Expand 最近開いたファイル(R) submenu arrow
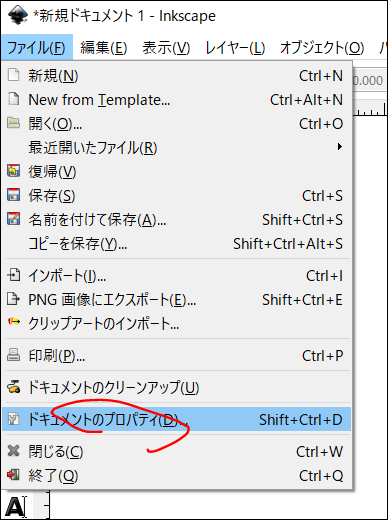The width and height of the screenshot is (388, 520). [x=340, y=147]
